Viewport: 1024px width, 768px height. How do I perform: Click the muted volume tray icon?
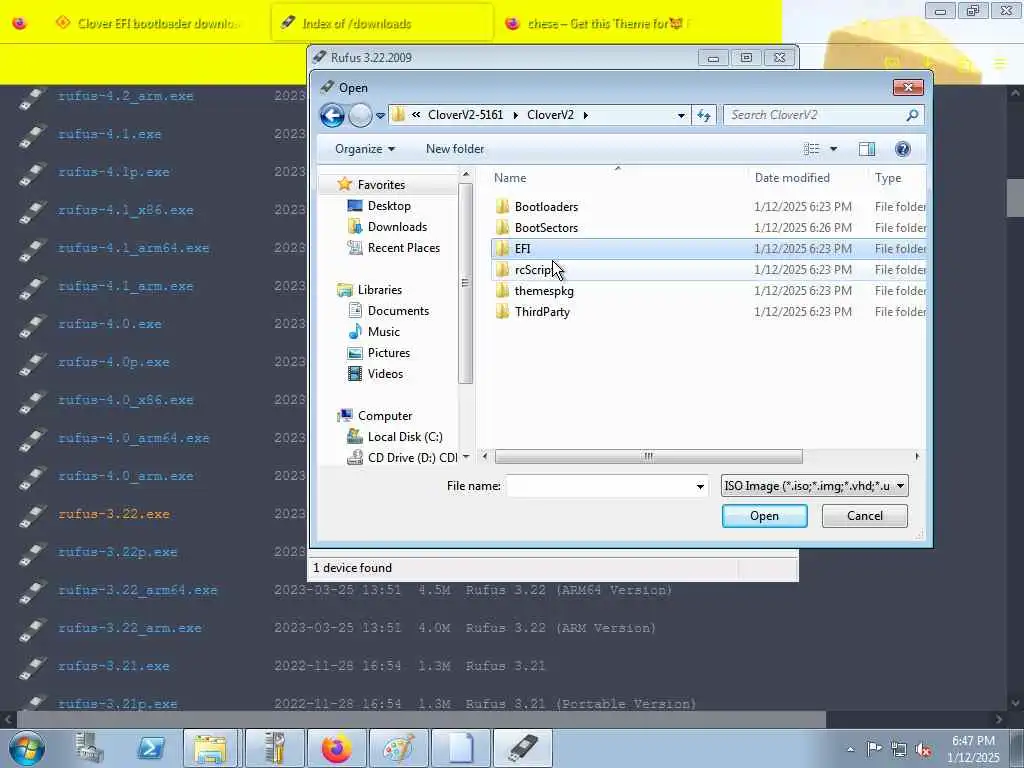click(x=923, y=750)
